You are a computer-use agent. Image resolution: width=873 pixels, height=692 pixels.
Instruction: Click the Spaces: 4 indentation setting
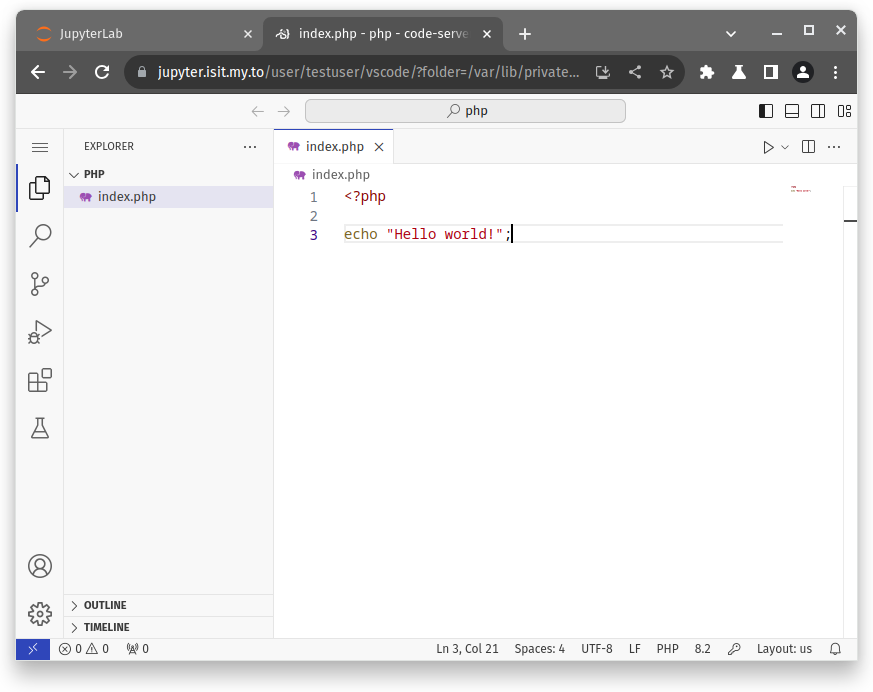coord(539,649)
